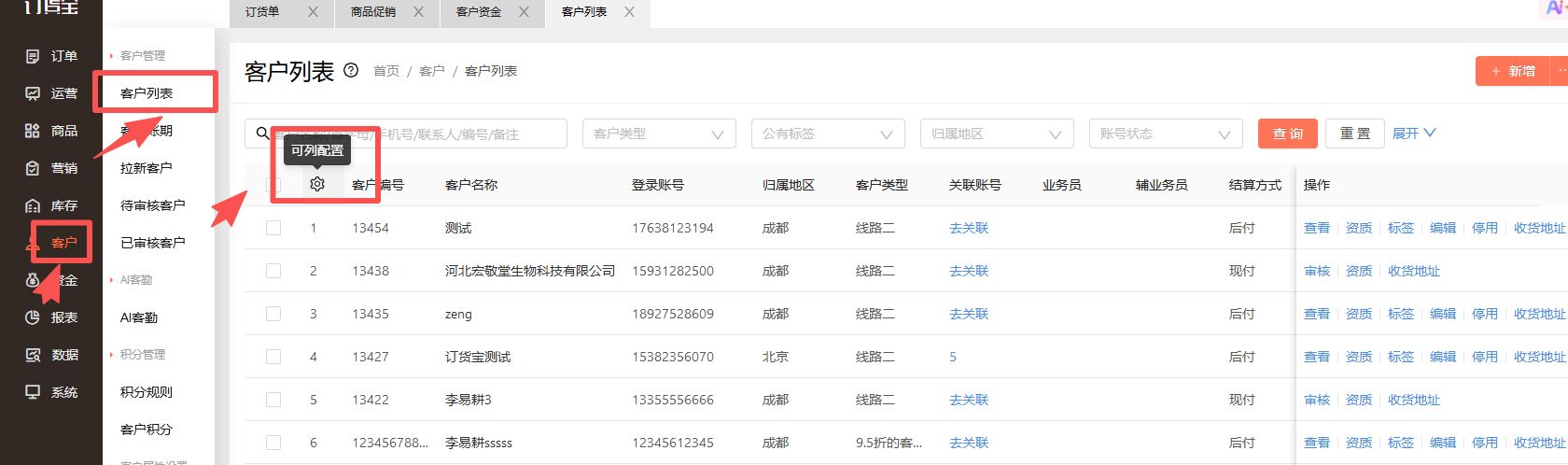Open column configuration gear icon
The width and height of the screenshot is (1568, 465).
(x=317, y=185)
